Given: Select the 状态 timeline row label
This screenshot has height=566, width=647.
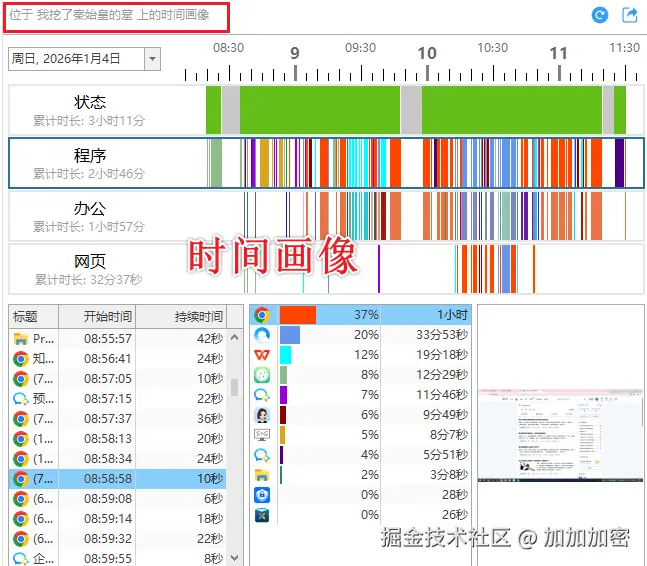Looking at the screenshot, I should (x=90, y=102).
